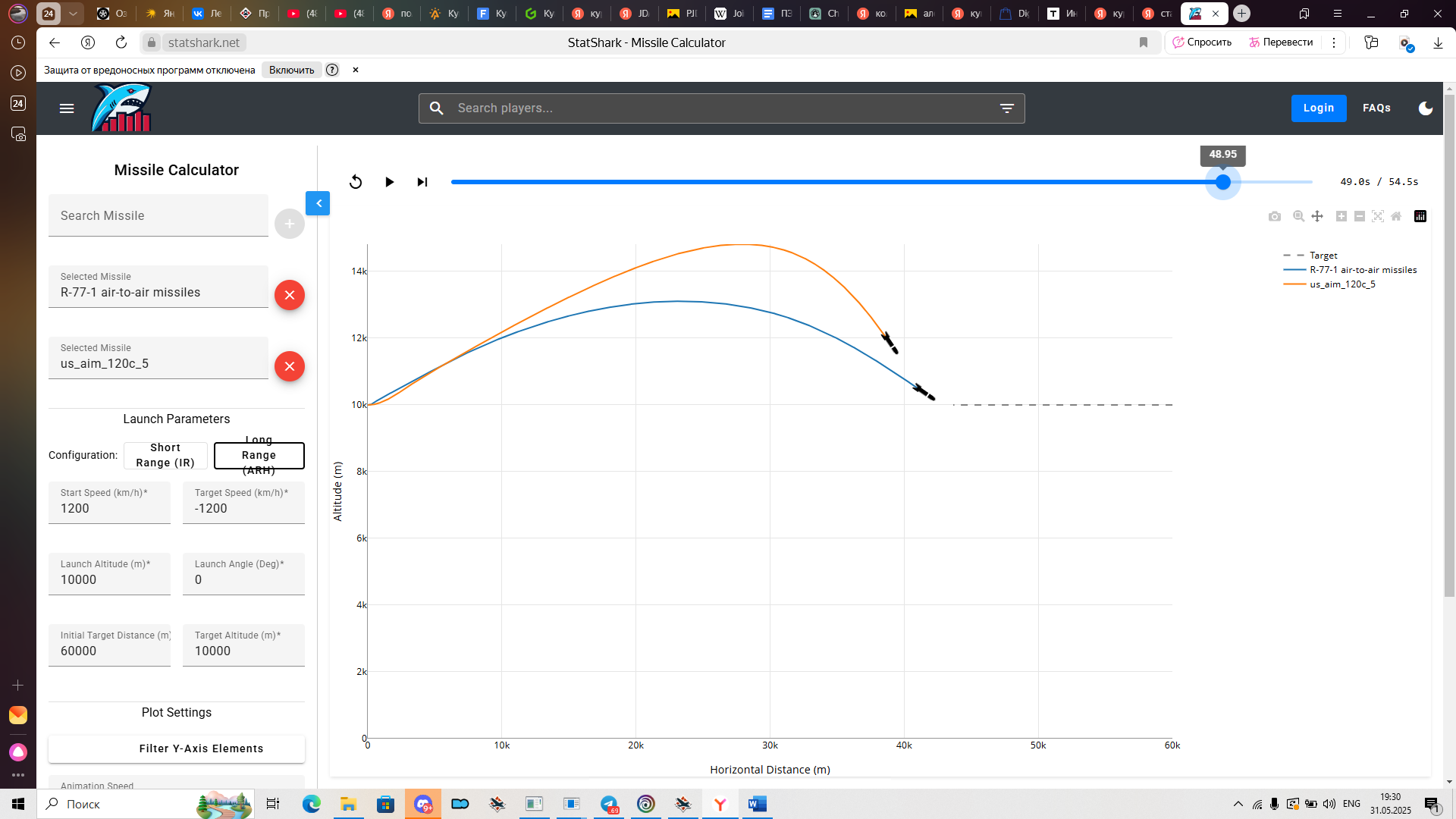Skip to end of the animation

tap(422, 182)
